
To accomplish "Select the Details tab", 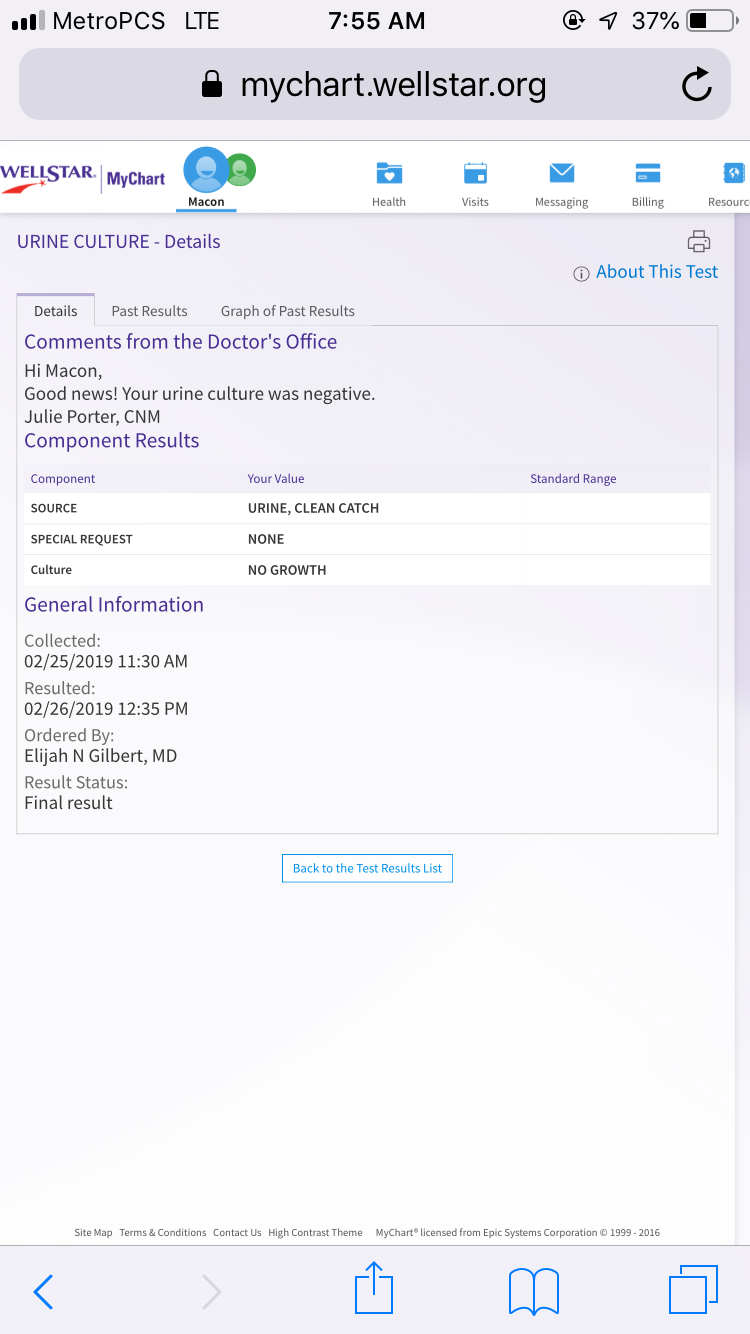I will coord(56,311).
